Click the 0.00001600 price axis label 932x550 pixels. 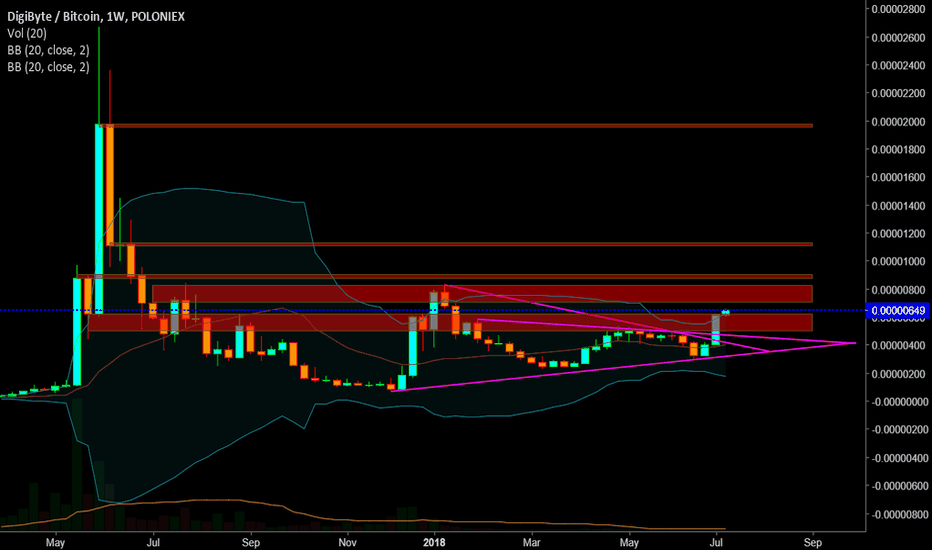(898, 177)
